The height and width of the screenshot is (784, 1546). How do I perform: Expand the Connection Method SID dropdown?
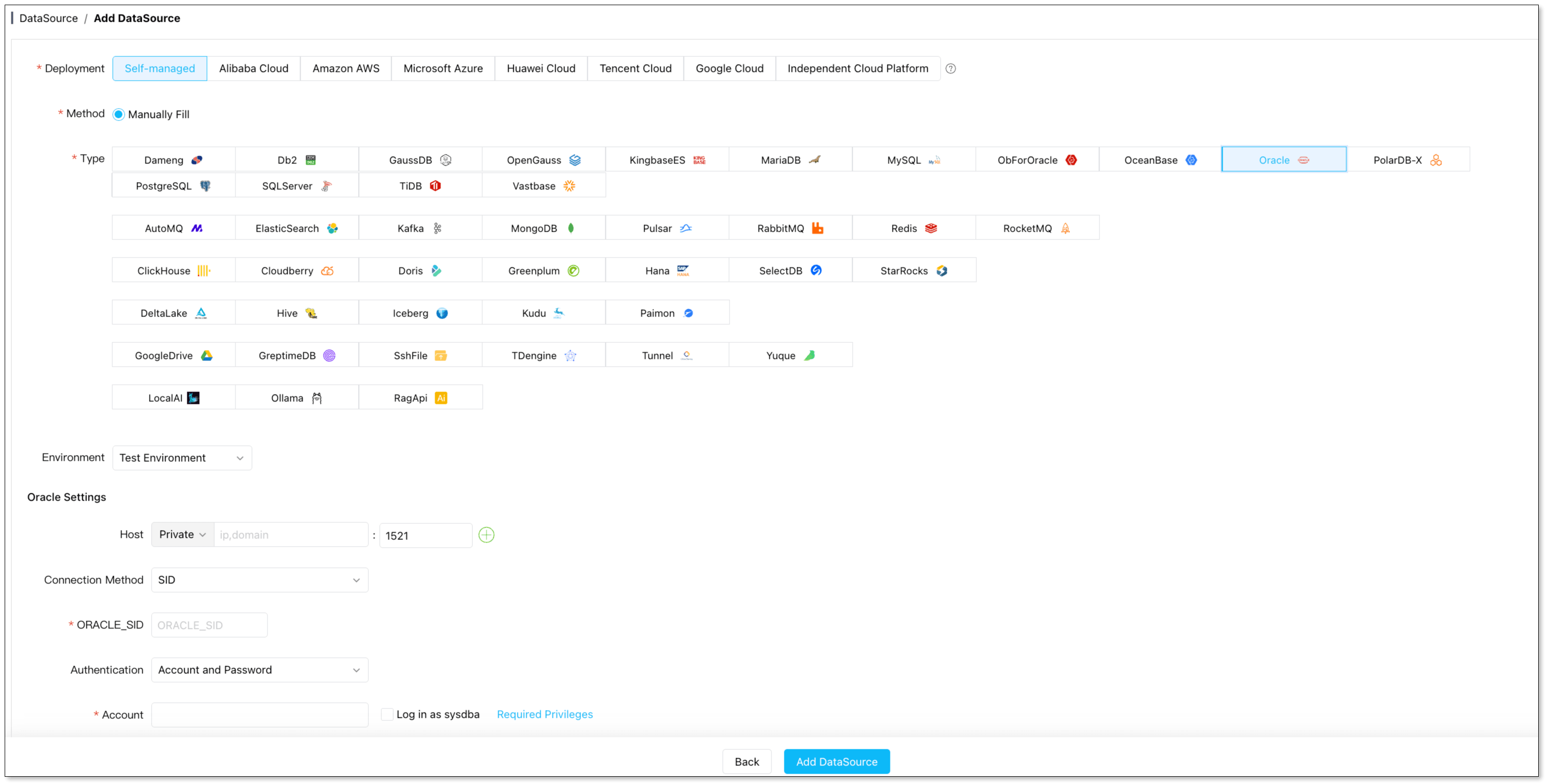tap(259, 580)
